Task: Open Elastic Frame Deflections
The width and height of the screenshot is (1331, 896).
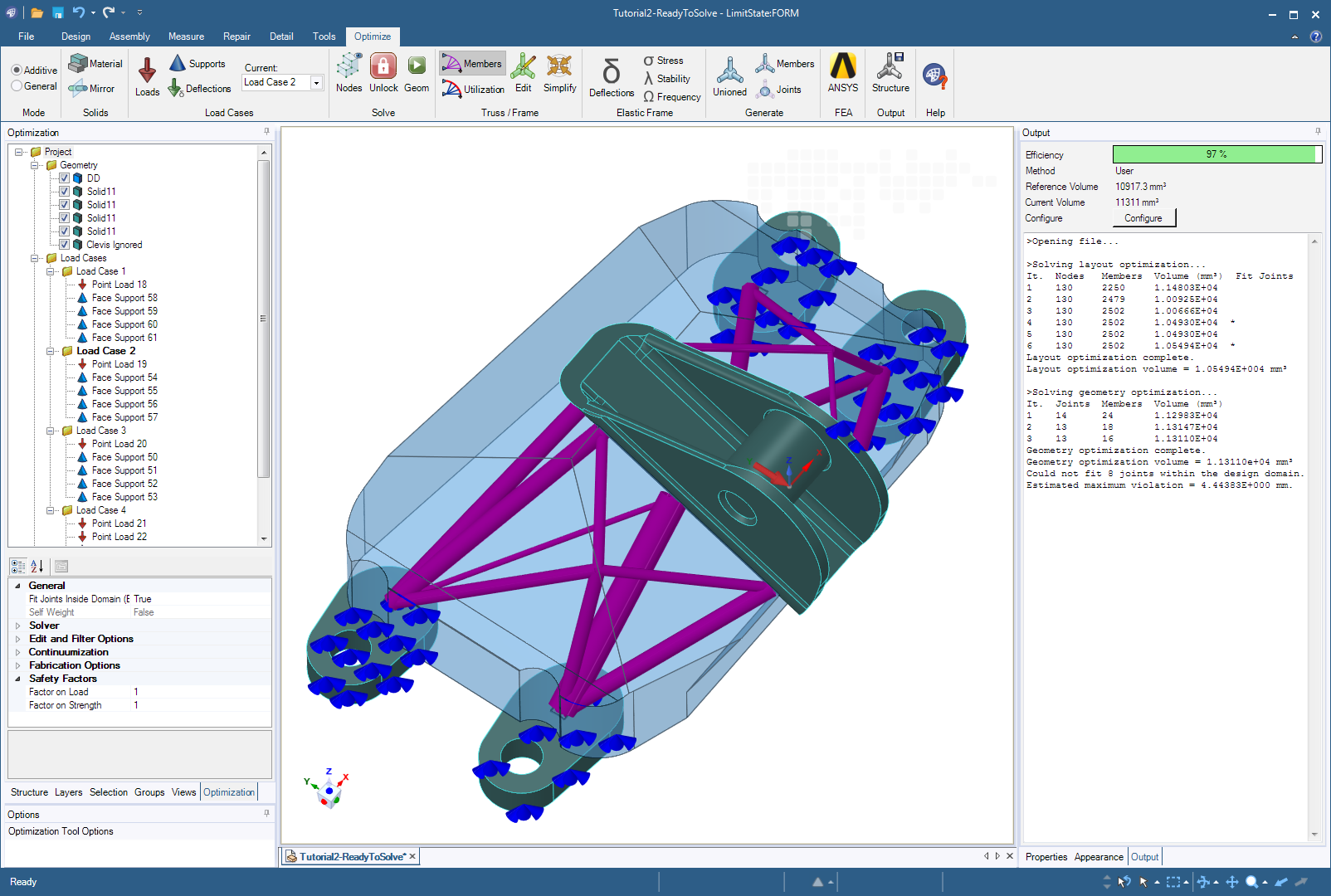Action: tap(612, 77)
